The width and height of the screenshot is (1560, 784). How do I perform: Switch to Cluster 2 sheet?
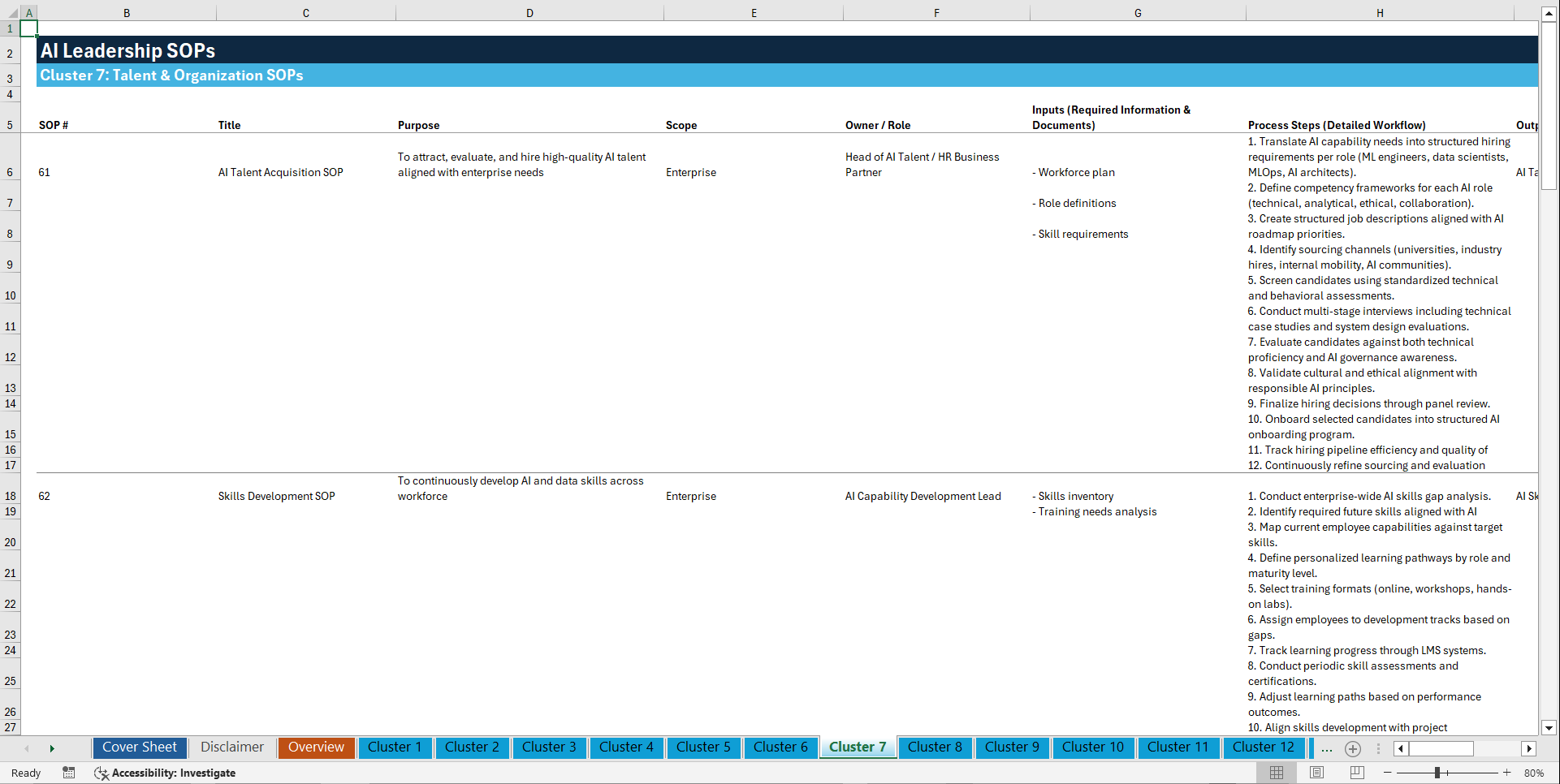click(472, 747)
